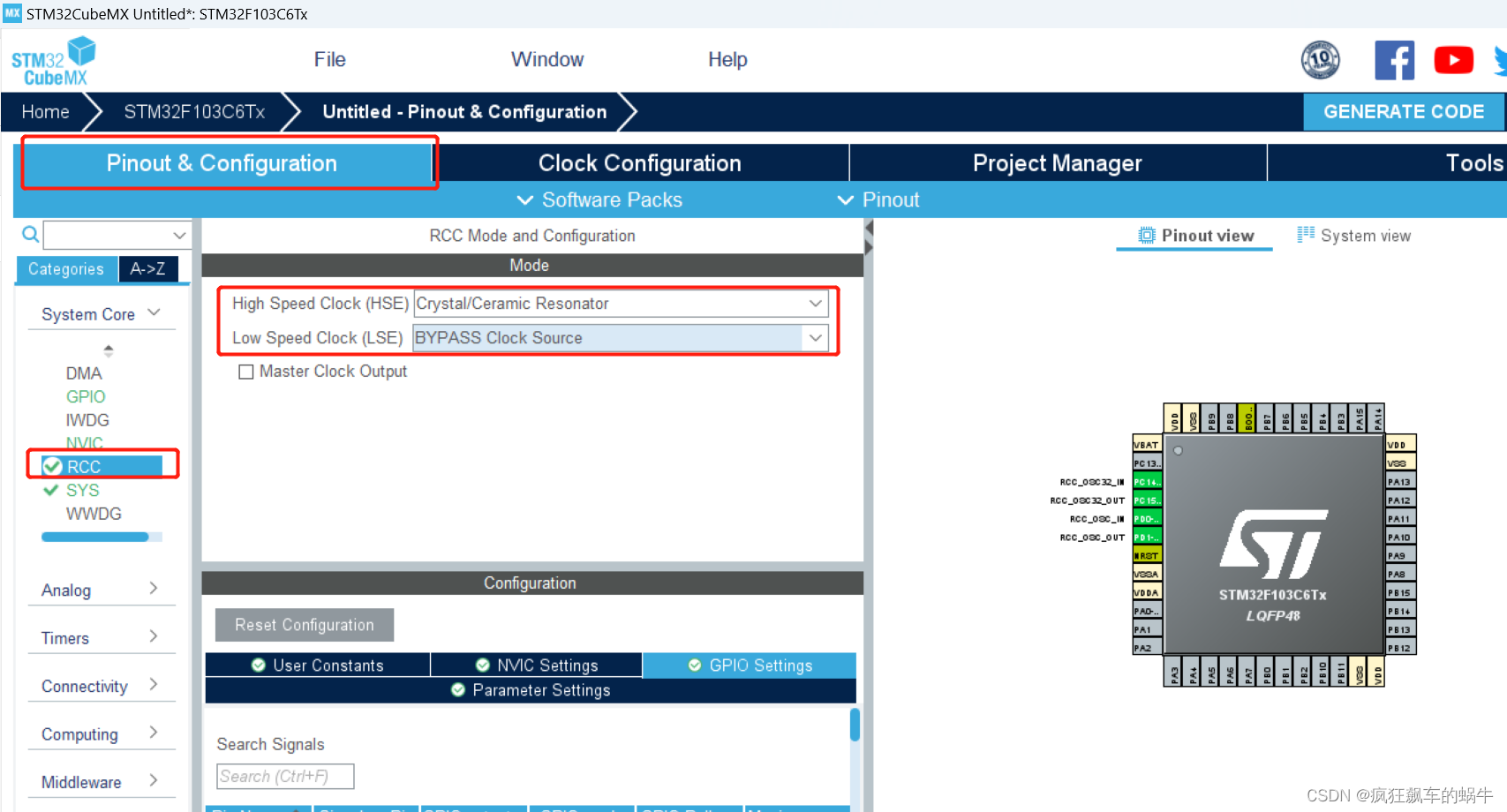
Task: Open the YouTube channel icon
Action: pyautogui.click(x=1453, y=60)
